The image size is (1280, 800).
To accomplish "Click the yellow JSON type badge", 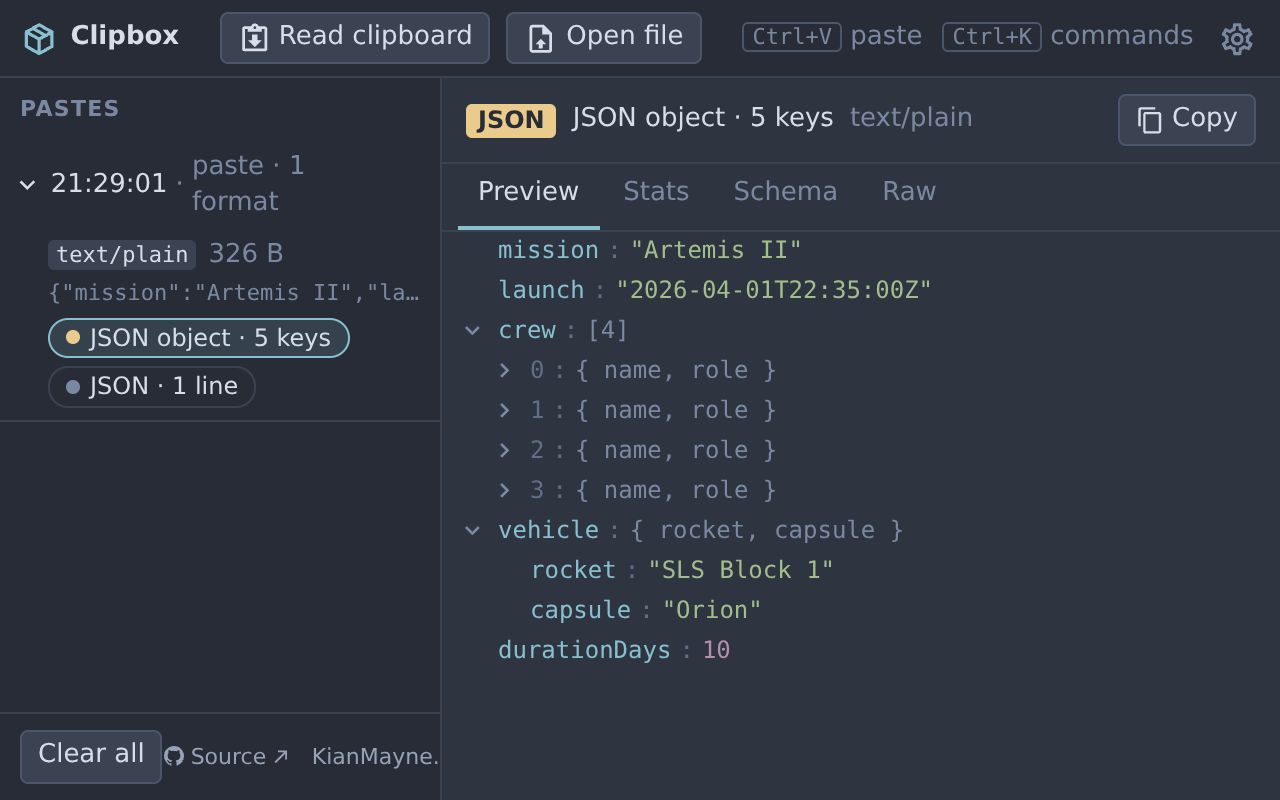I will (x=511, y=120).
